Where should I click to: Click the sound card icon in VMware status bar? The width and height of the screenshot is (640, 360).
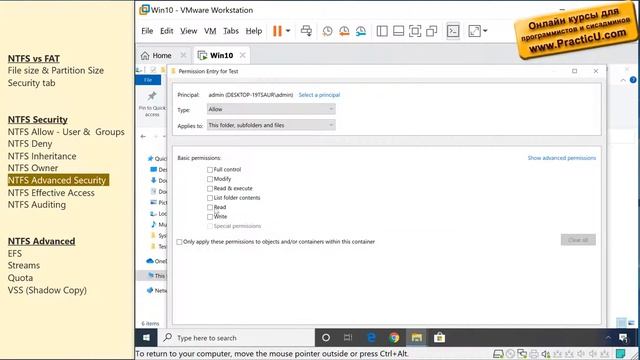click(x=545, y=354)
